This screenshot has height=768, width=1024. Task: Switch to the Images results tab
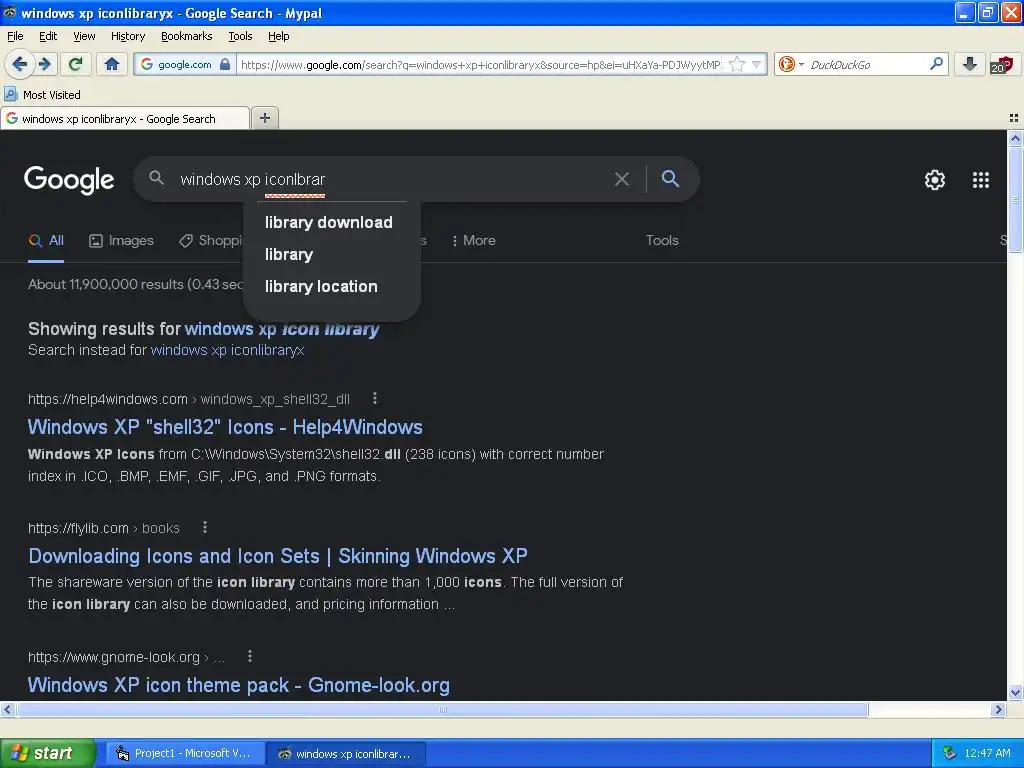[x=121, y=240]
